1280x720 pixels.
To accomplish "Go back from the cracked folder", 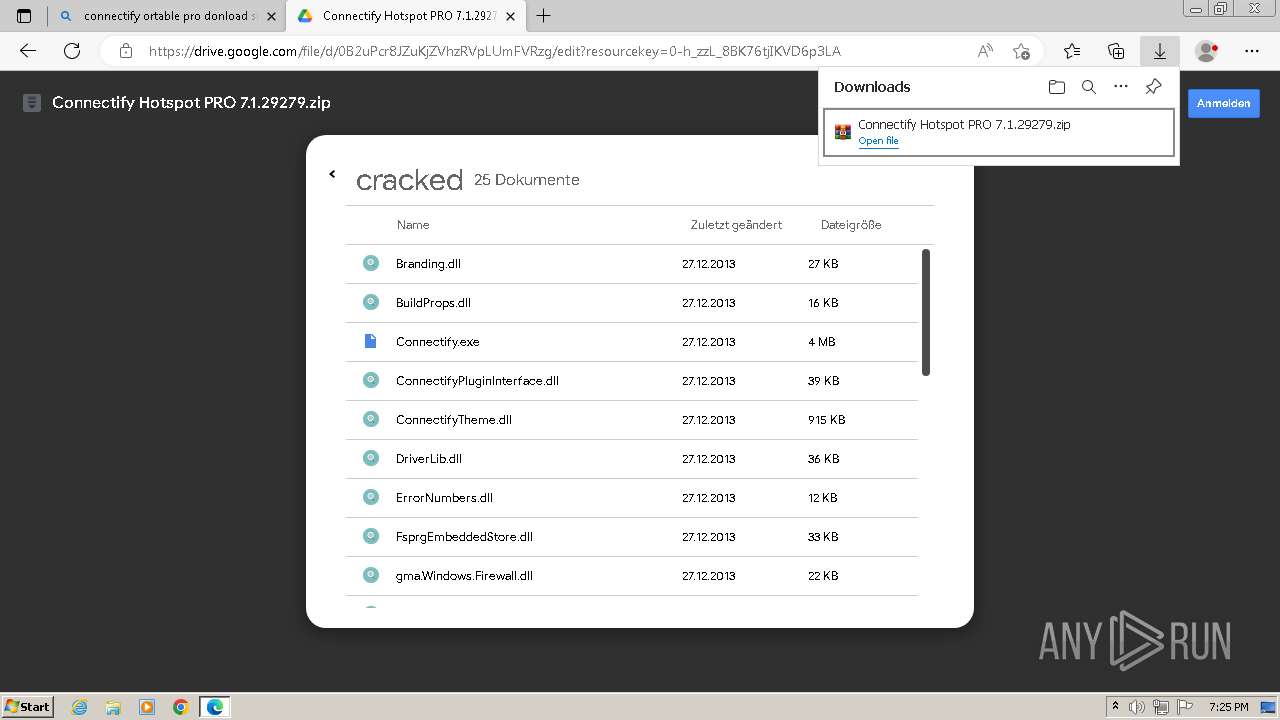I will [332, 174].
